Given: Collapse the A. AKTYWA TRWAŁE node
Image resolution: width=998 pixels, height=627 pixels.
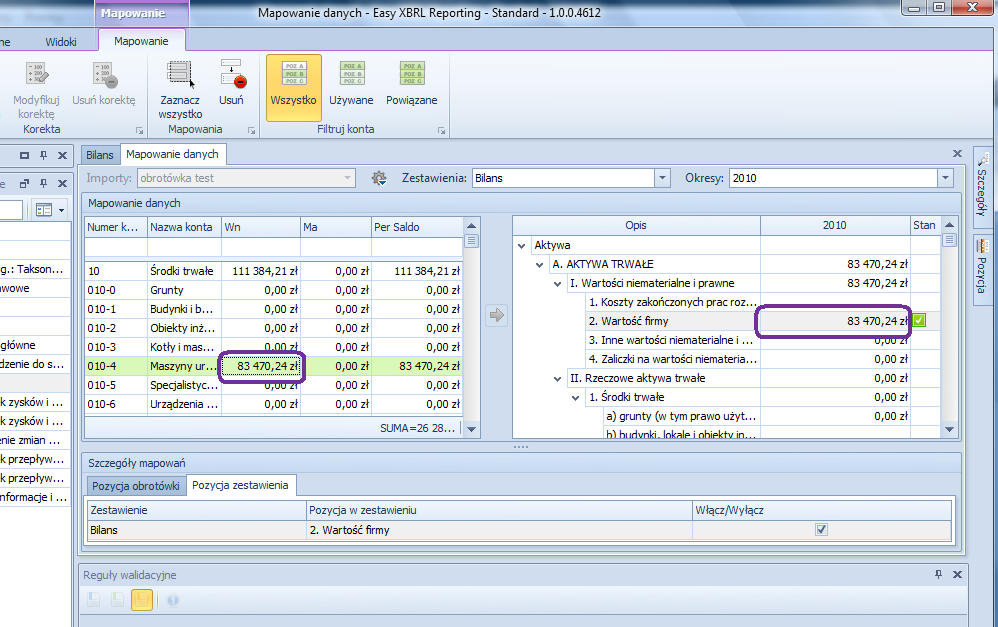Looking at the screenshot, I should pyautogui.click(x=540, y=265).
